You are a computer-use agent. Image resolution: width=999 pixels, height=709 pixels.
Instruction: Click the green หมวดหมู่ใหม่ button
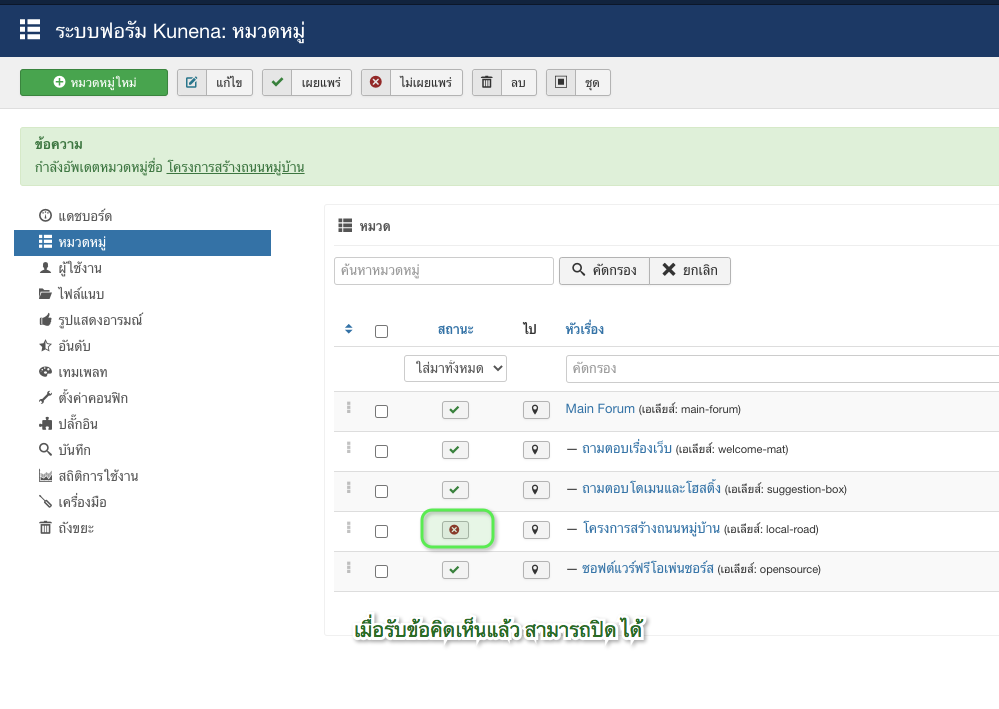tap(94, 82)
